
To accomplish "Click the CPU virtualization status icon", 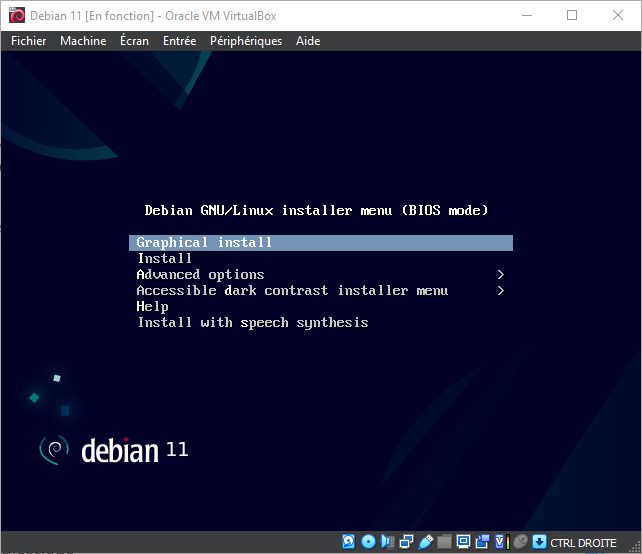I will tap(502, 542).
